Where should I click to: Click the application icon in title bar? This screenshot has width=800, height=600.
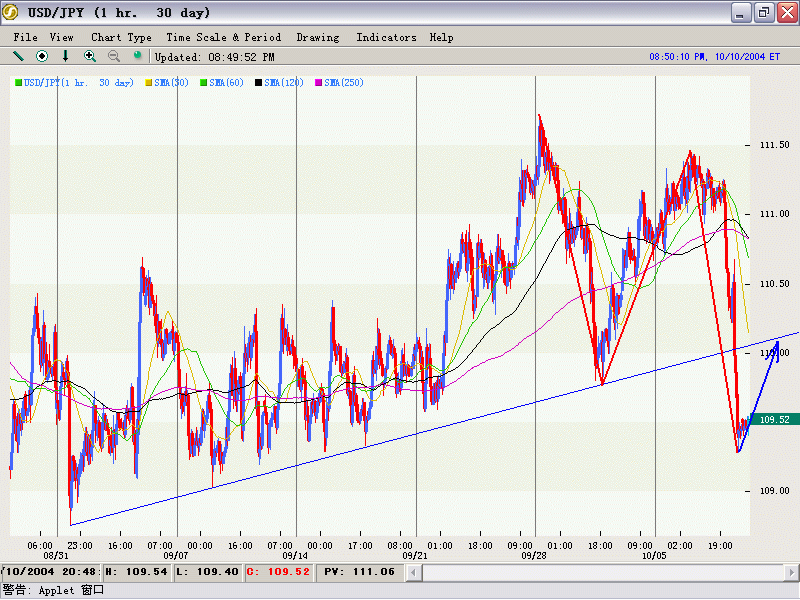(x=12, y=13)
